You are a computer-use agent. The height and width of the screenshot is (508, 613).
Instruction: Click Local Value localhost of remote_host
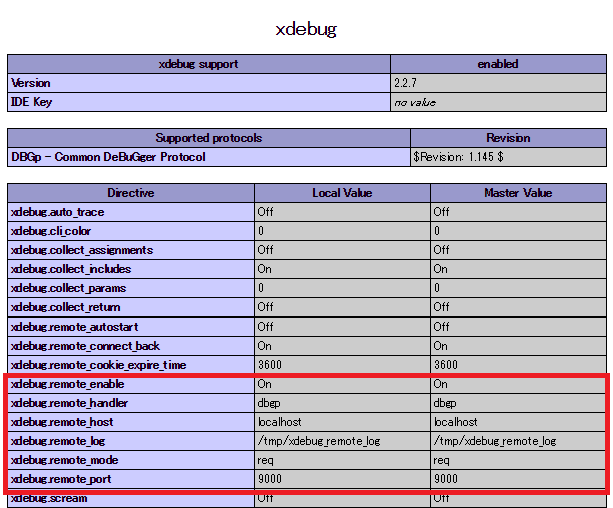click(x=342, y=422)
